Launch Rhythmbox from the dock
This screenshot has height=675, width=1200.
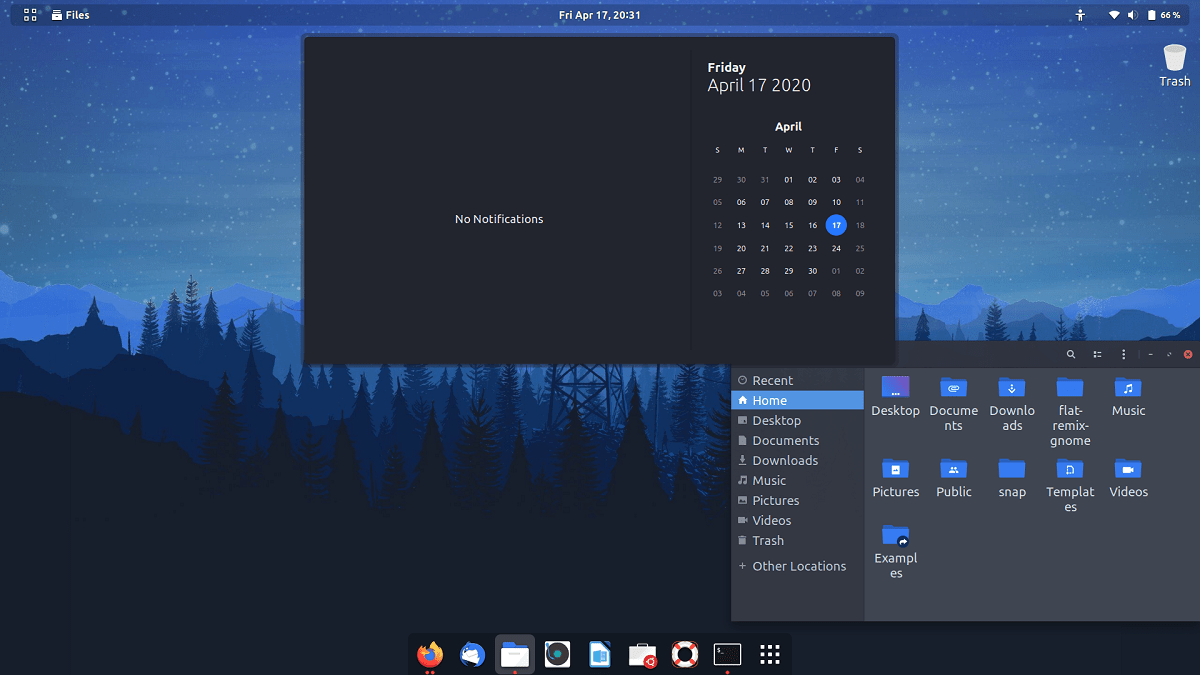pos(557,654)
